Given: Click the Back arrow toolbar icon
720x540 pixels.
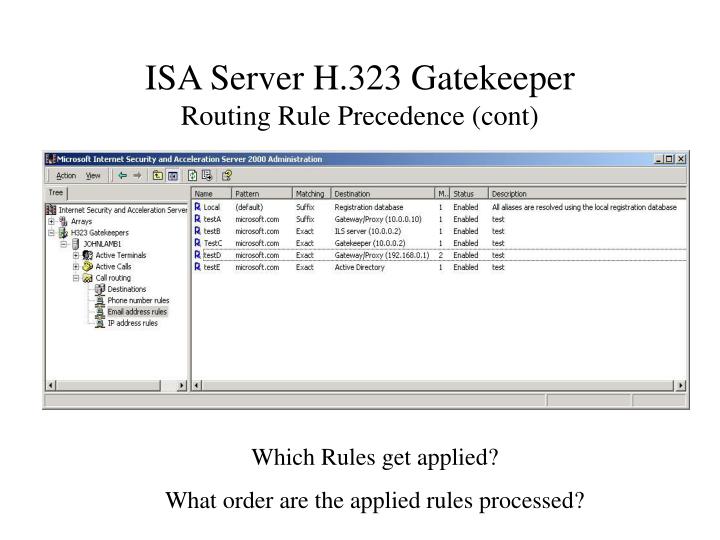Looking at the screenshot, I should tap(122, 175).
